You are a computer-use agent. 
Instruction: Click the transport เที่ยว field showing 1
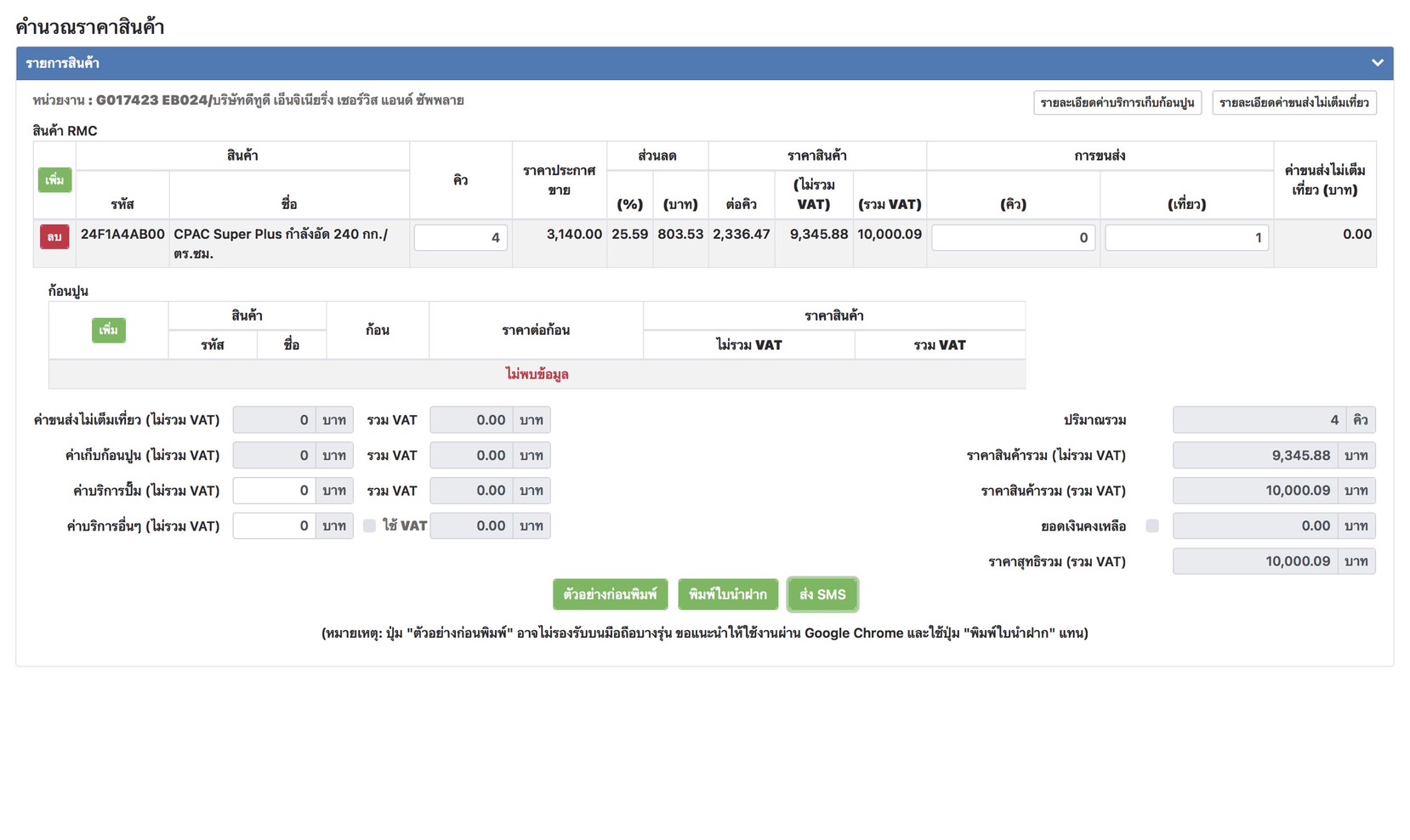1186,238
